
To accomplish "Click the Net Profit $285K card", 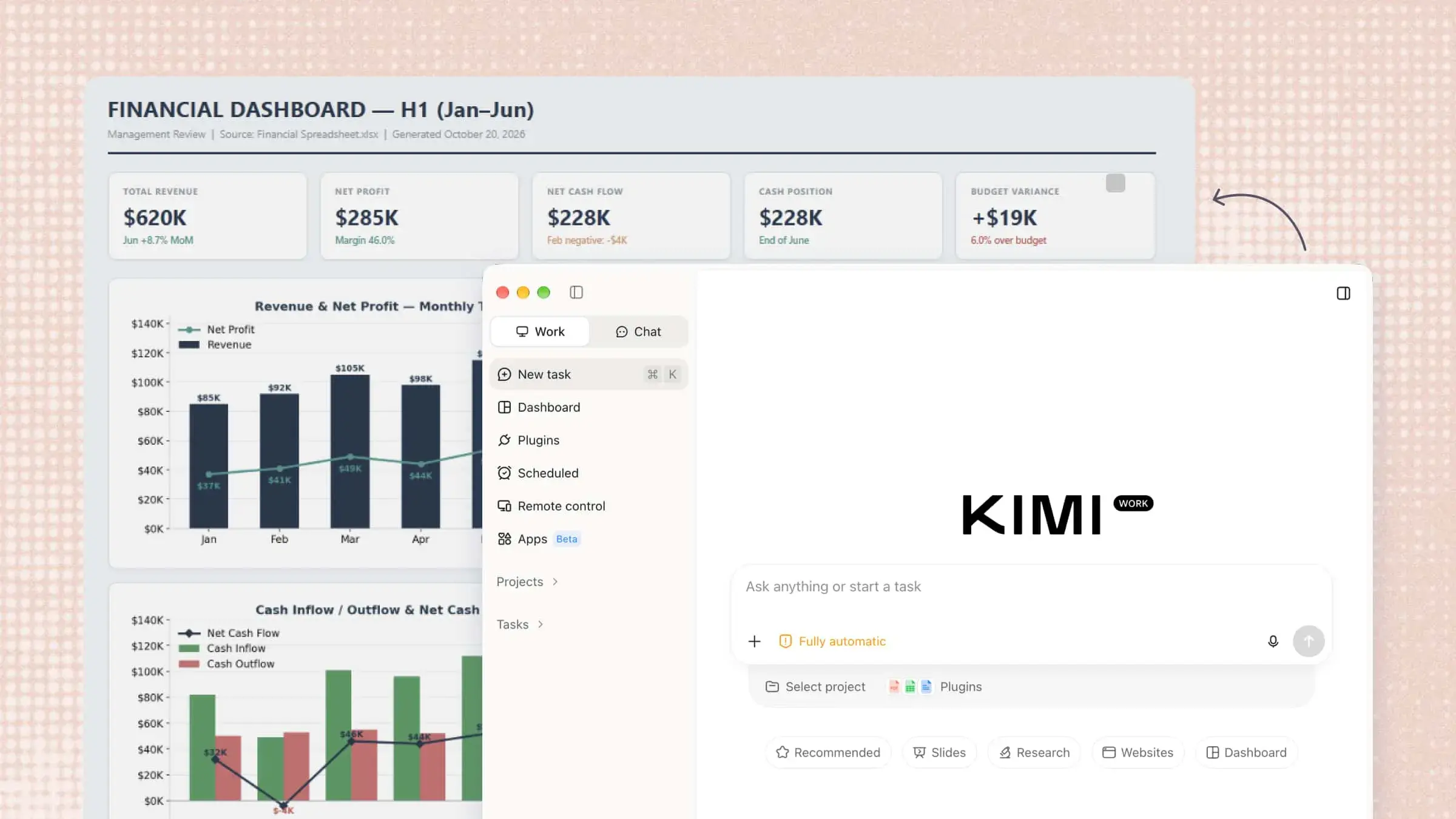I will [x=419, y=216].
